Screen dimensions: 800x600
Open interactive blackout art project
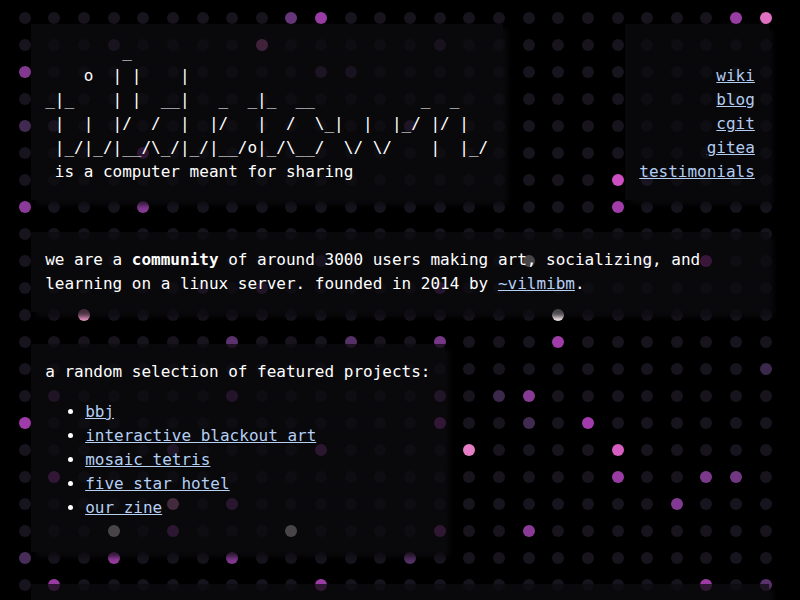click(200, 436)
